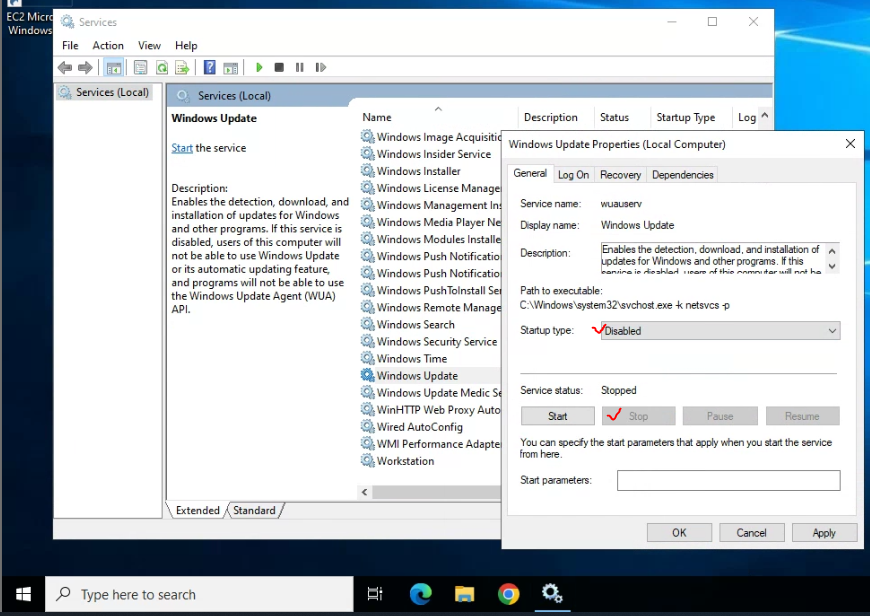Click the OK button

click(x=679, y=533)
